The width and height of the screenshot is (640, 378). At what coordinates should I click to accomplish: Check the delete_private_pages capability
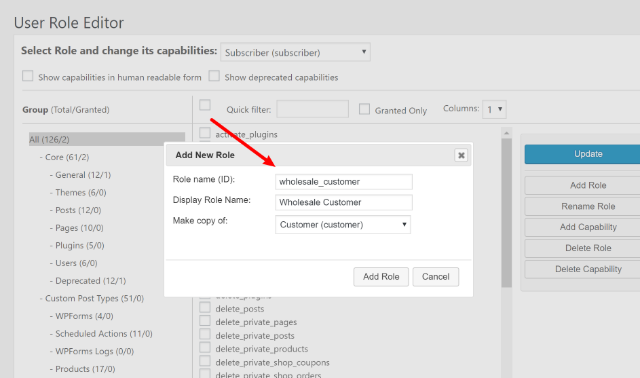pyautogui.click(x=205, y=321)
